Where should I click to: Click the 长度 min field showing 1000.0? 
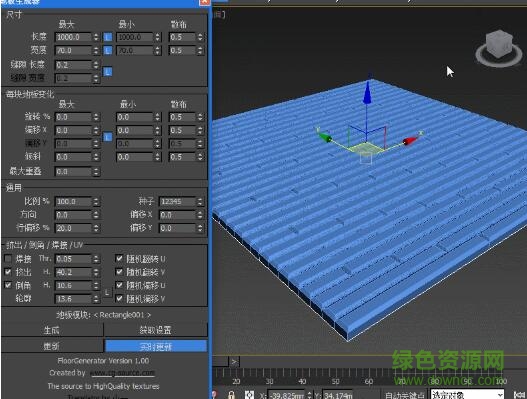(134, 37)
